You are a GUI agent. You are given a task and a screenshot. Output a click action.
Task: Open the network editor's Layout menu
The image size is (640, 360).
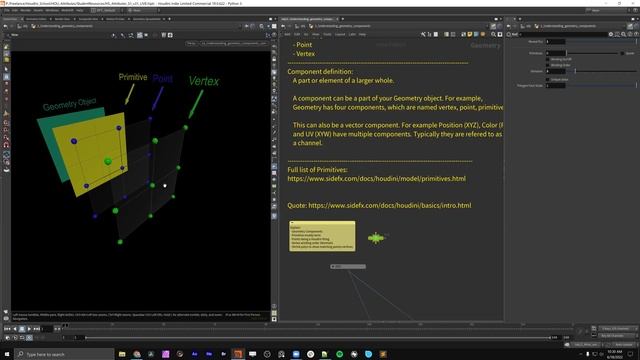tap(340, 34)
